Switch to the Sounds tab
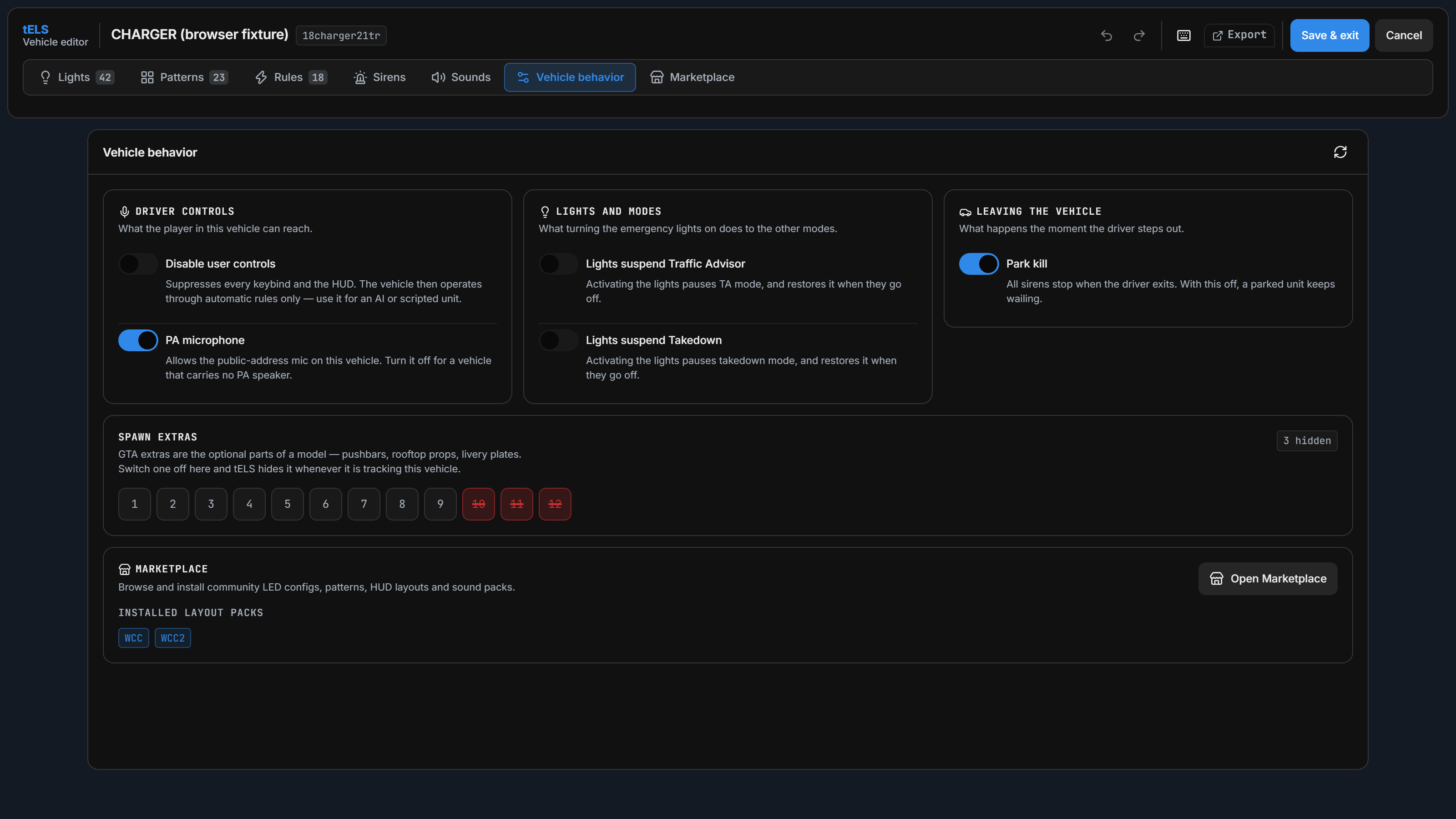The image size is (1456, 819). [460, 77]
